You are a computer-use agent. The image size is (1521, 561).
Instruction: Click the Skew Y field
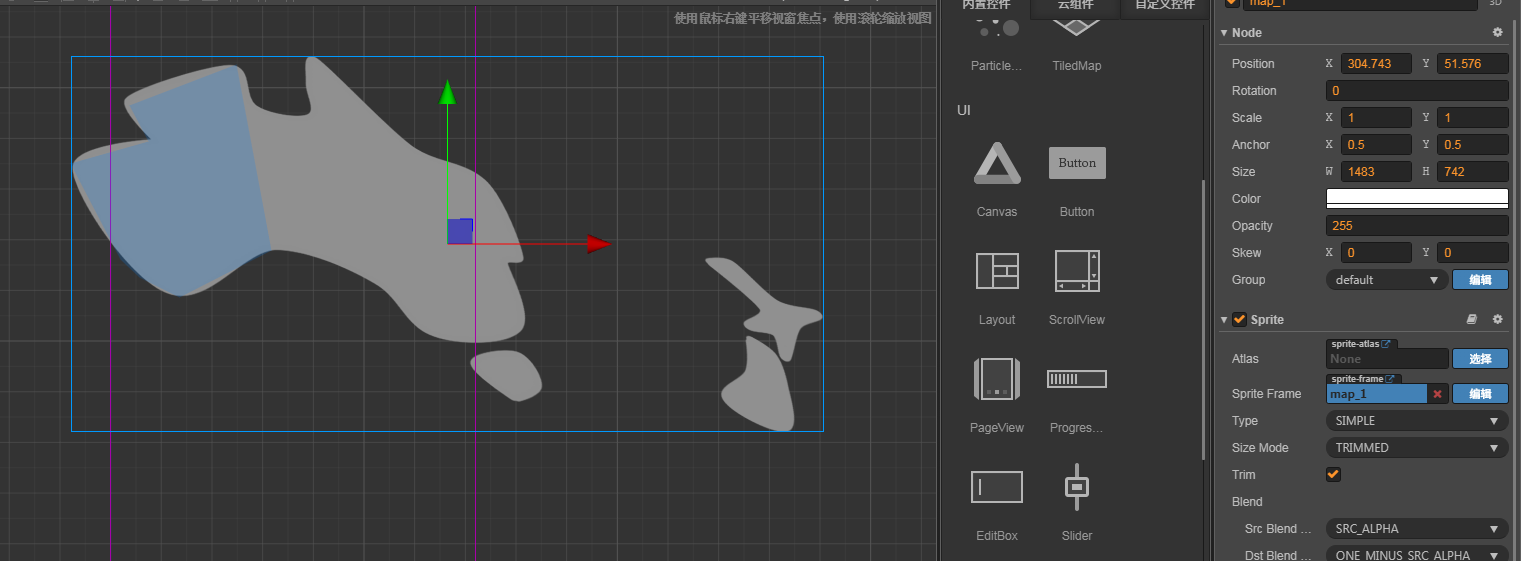tap(1472, 253)
